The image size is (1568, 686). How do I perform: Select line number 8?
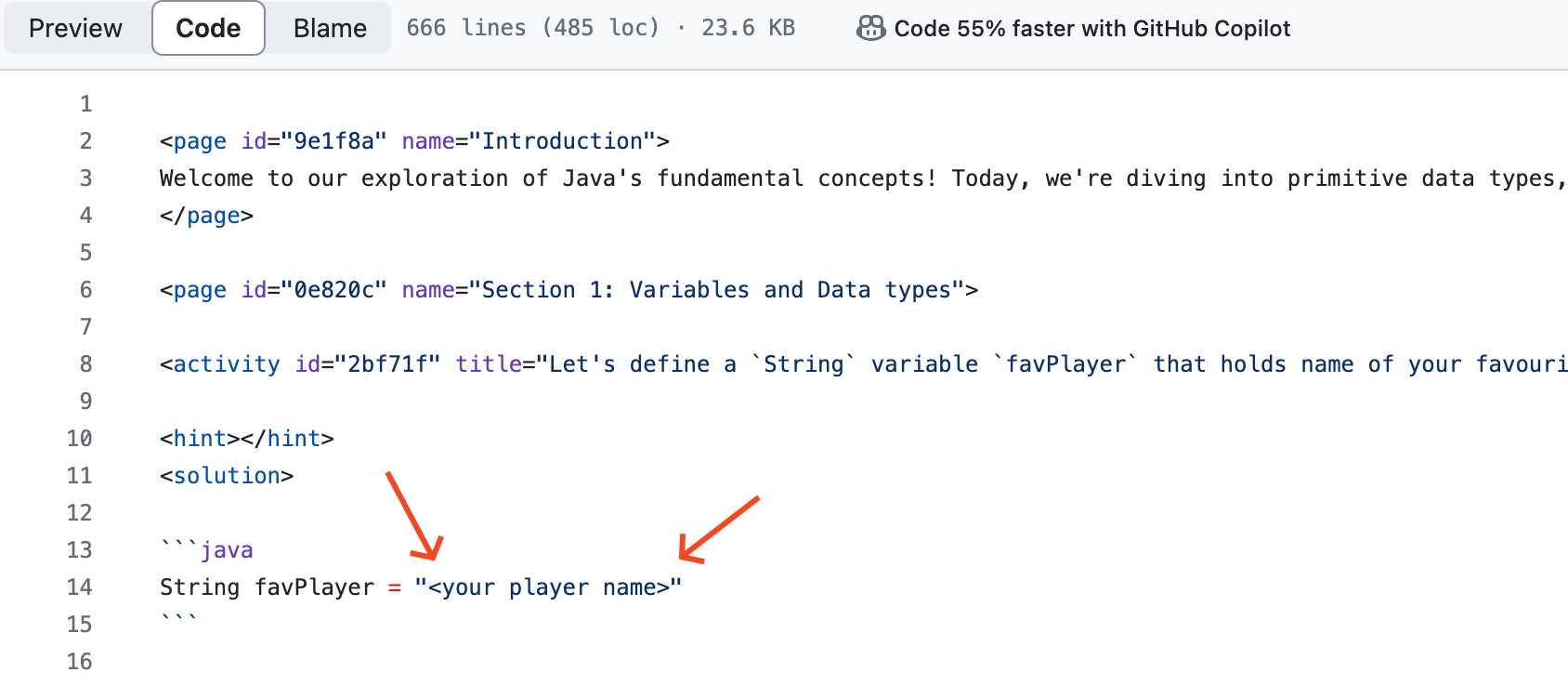(x=85, y=363)
